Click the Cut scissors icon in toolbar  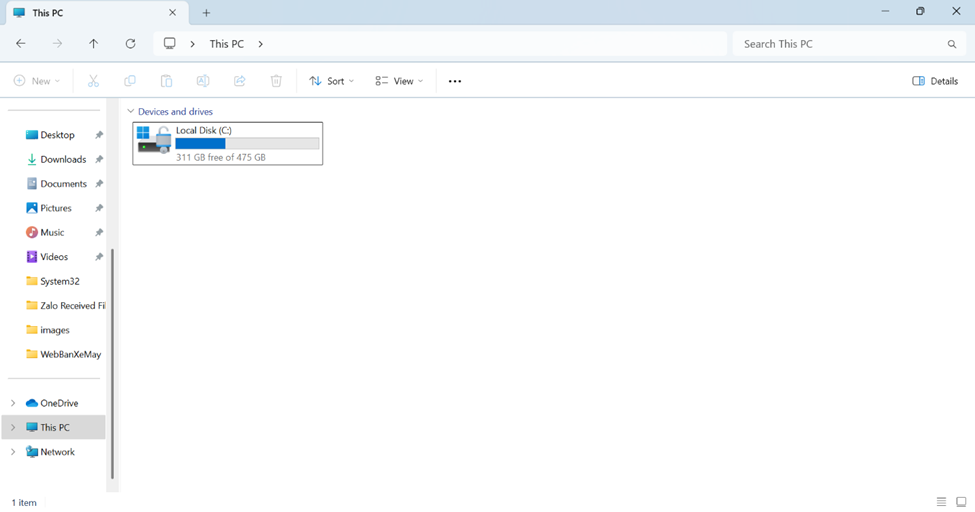93,81
